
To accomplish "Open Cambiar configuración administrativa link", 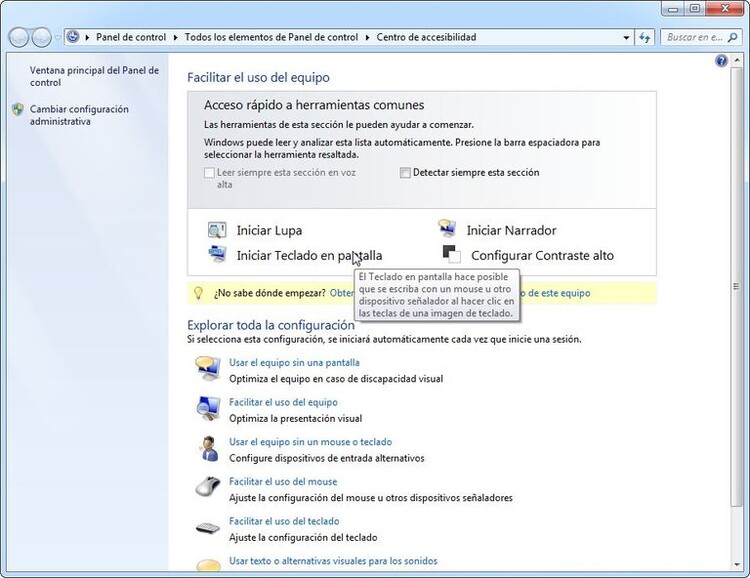I will pos(79,115).
